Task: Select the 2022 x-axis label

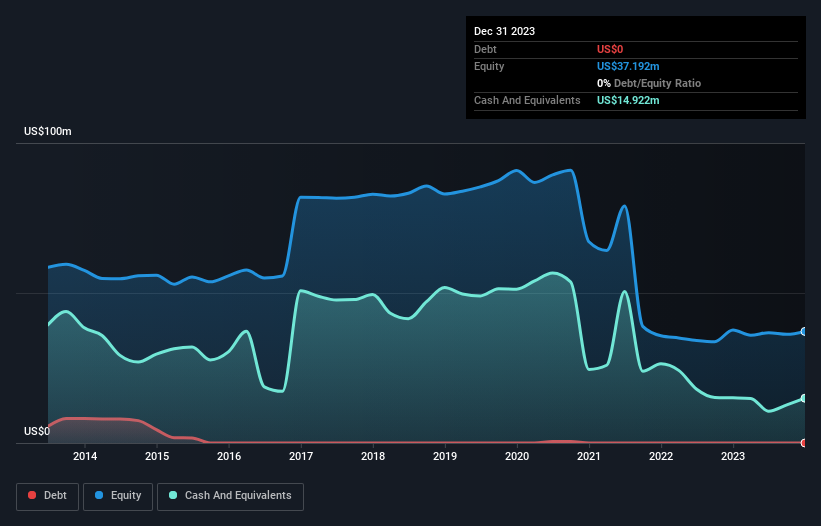Action: click(661, 456)
